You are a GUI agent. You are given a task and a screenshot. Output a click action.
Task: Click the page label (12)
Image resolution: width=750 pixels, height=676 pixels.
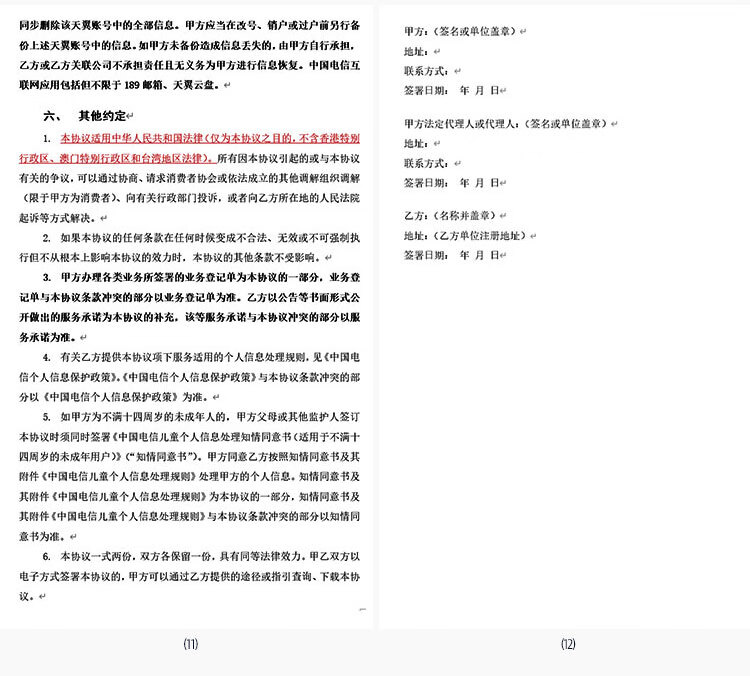point(567,645)
